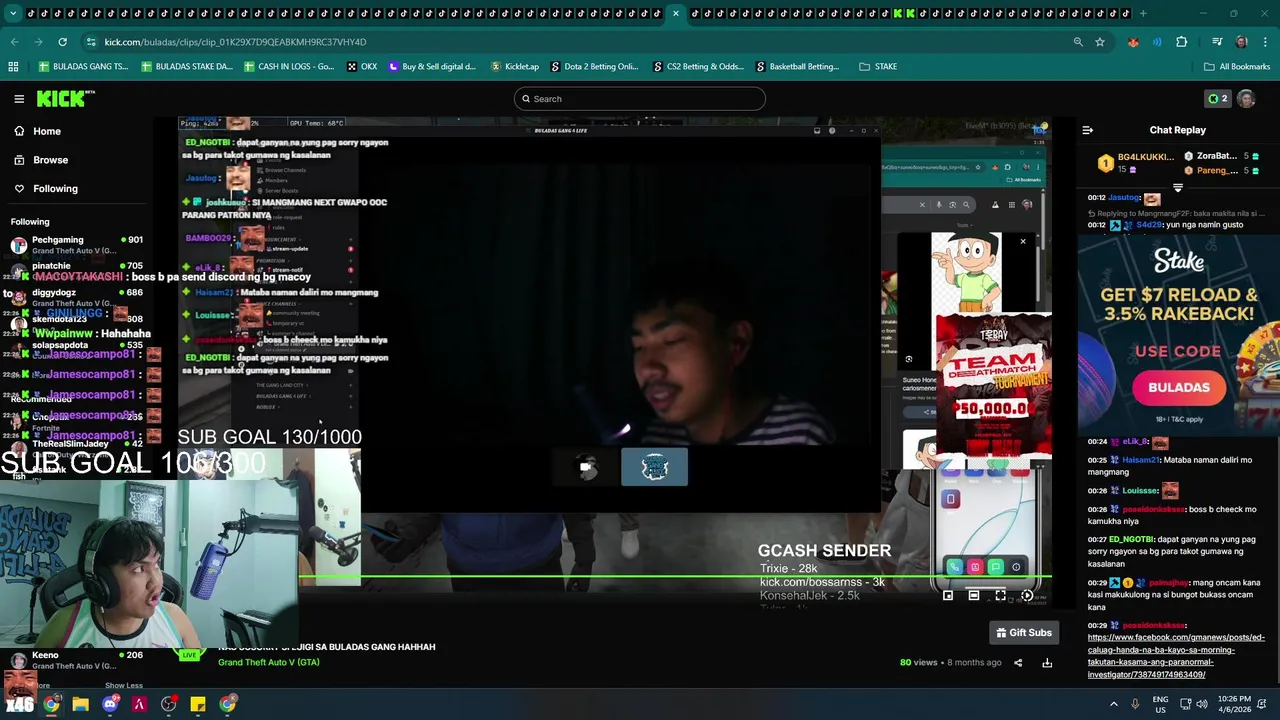Open the gmanews Facebook link in chat
1280x720 pixels.
(1176, 656)
